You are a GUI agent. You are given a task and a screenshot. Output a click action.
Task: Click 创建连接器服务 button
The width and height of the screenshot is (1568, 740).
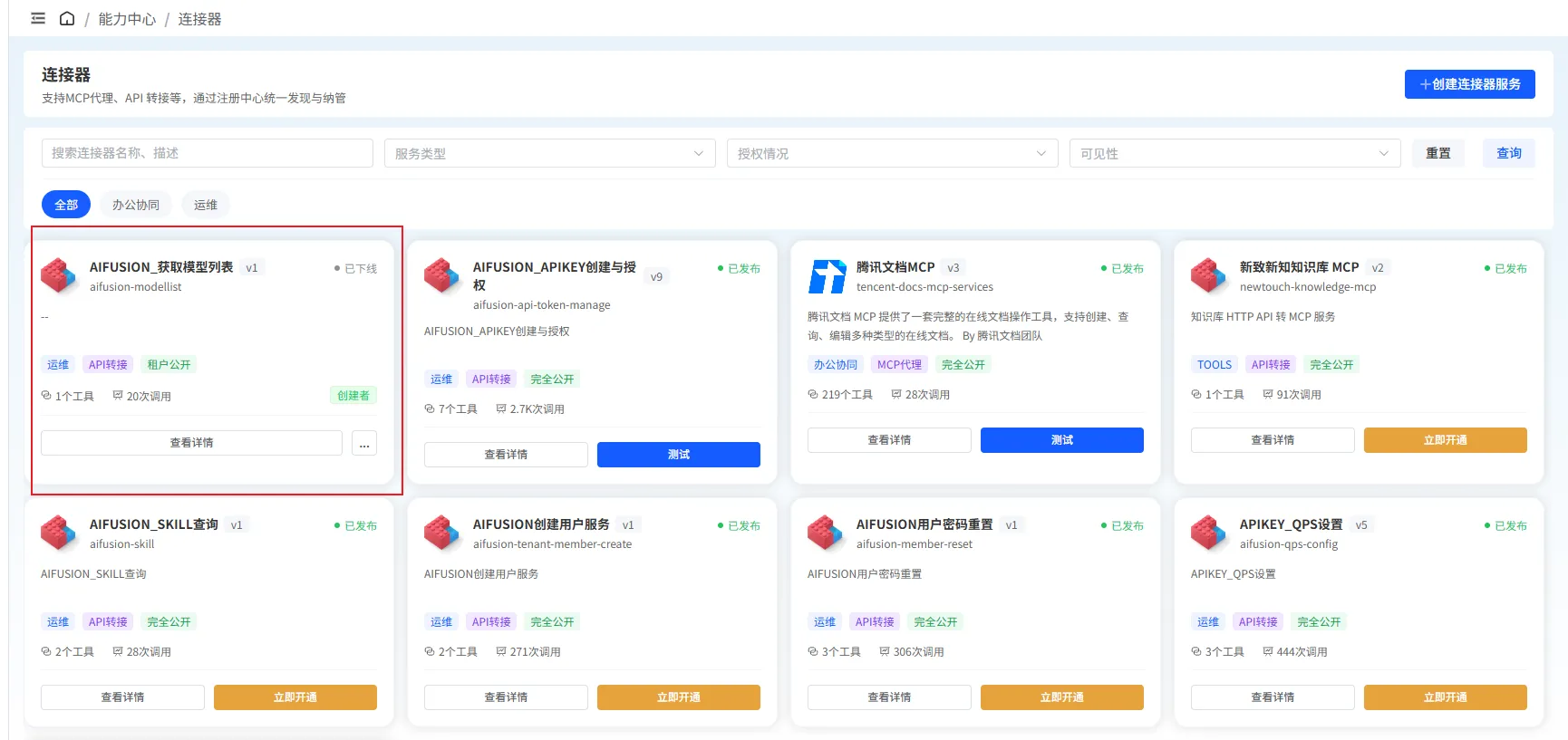click(x=1470, y=84)
